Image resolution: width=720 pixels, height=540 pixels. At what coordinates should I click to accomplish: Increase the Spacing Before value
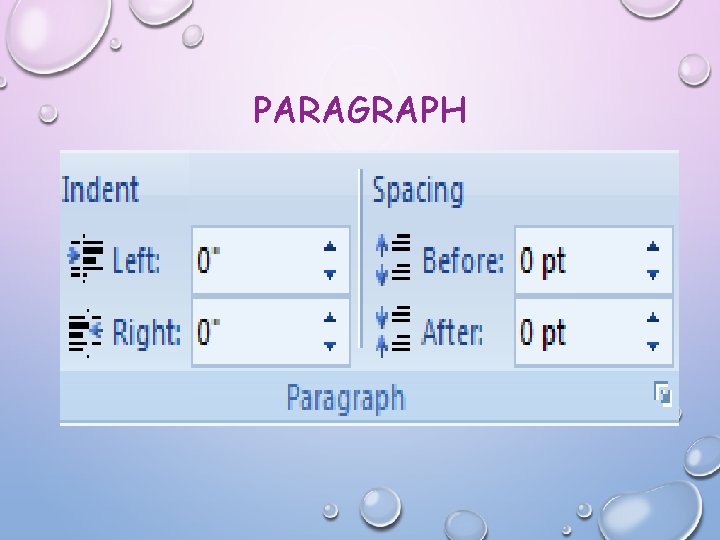coord(653,246)
